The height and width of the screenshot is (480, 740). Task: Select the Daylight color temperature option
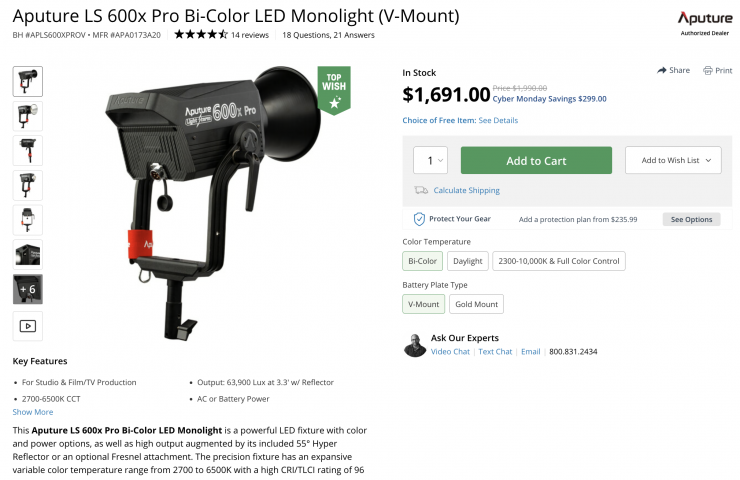(467, 261)
